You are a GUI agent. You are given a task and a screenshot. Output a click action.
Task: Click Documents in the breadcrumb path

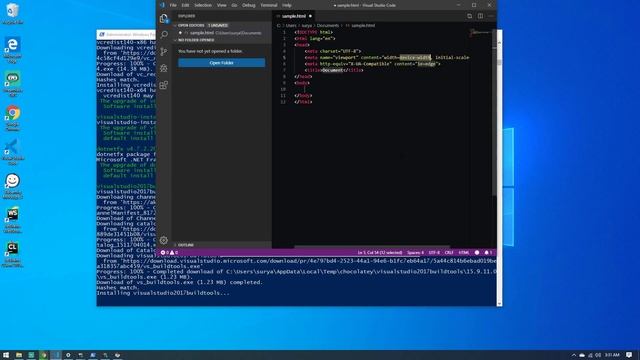(x=328, y=25)
